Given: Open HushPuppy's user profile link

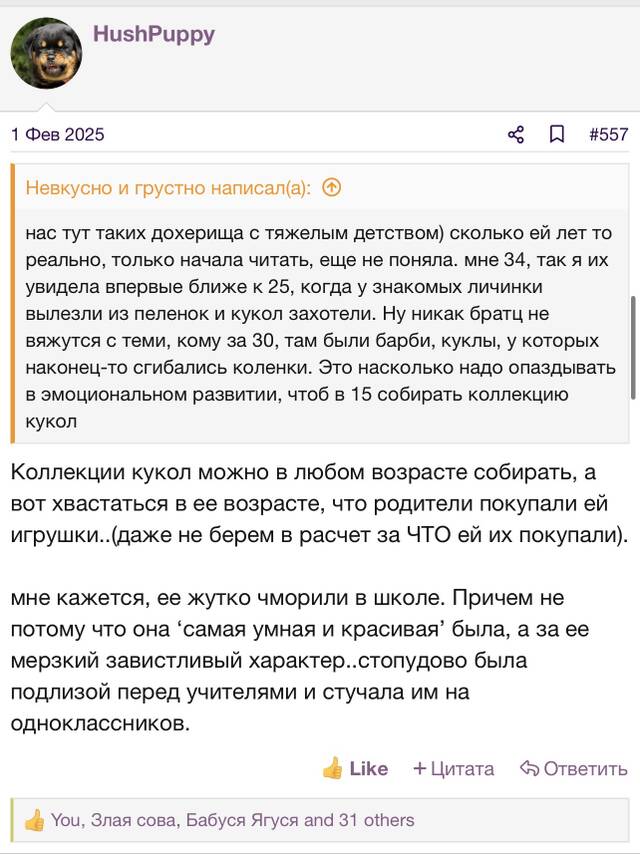Looking at the screenshot, I should click(x=154, y=34).
